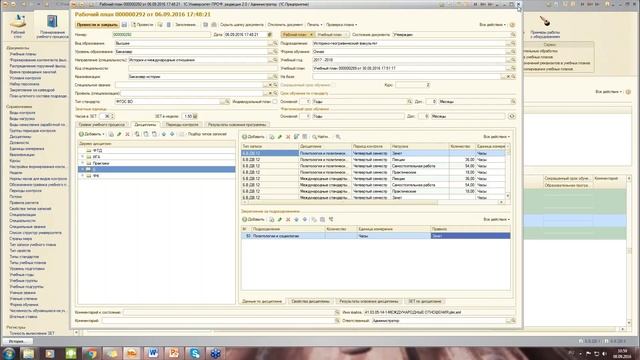The image size is (640, 360).
Task: Switch to Результаты освоения дисциплины tab
Action: pos(369,301)
